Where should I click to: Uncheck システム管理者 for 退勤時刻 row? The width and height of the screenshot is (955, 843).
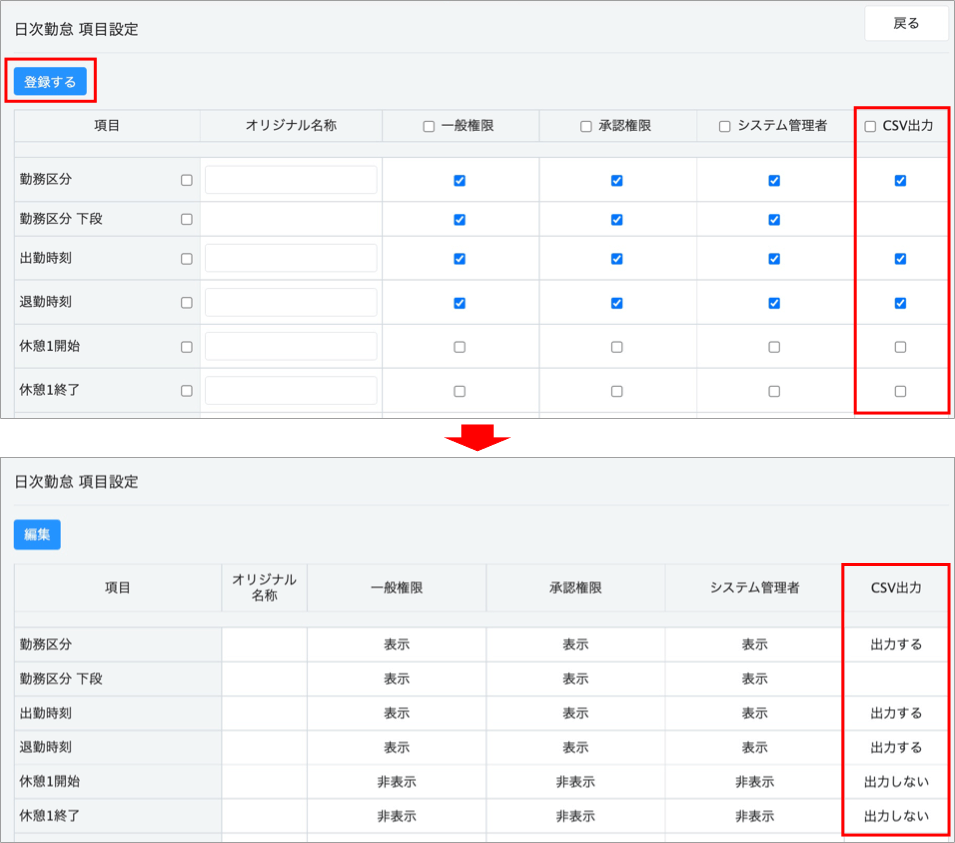pyautogui.click(x=774, y=303)
